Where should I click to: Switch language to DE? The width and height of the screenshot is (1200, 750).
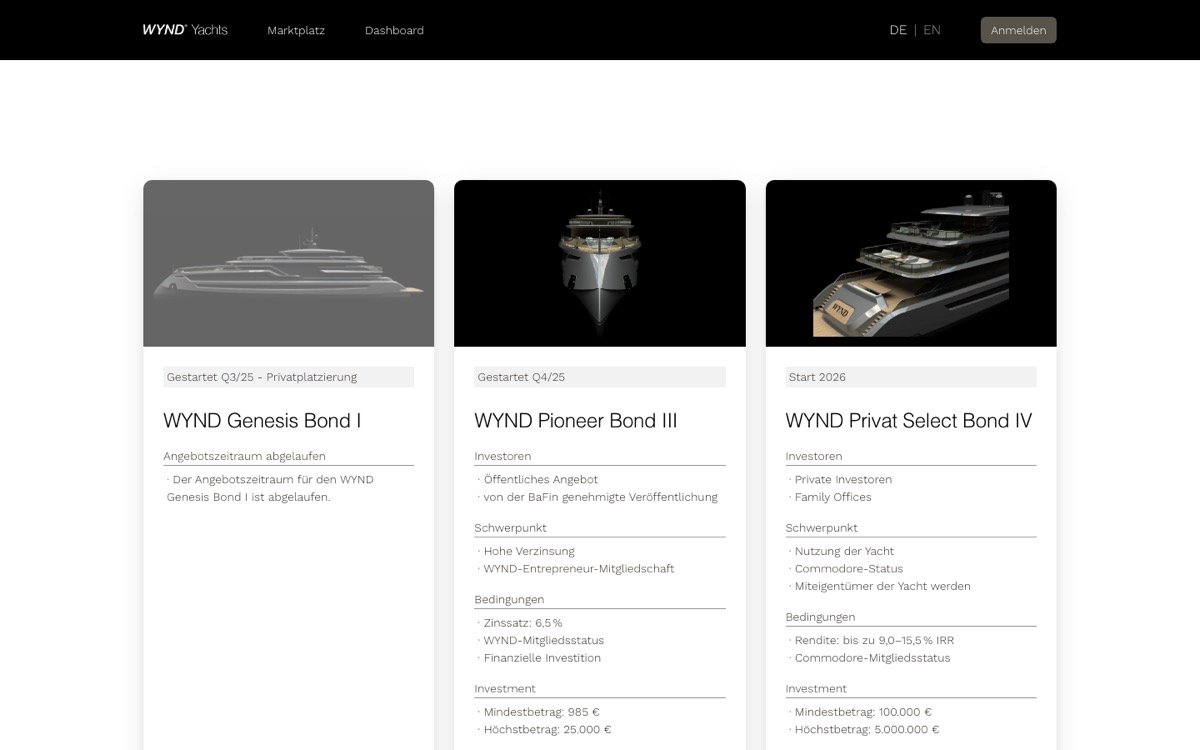[898, 30]
